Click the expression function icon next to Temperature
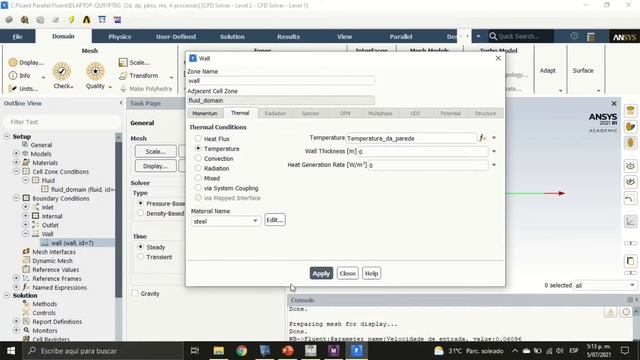Screen dimensions: 640x360 [483, 138]
